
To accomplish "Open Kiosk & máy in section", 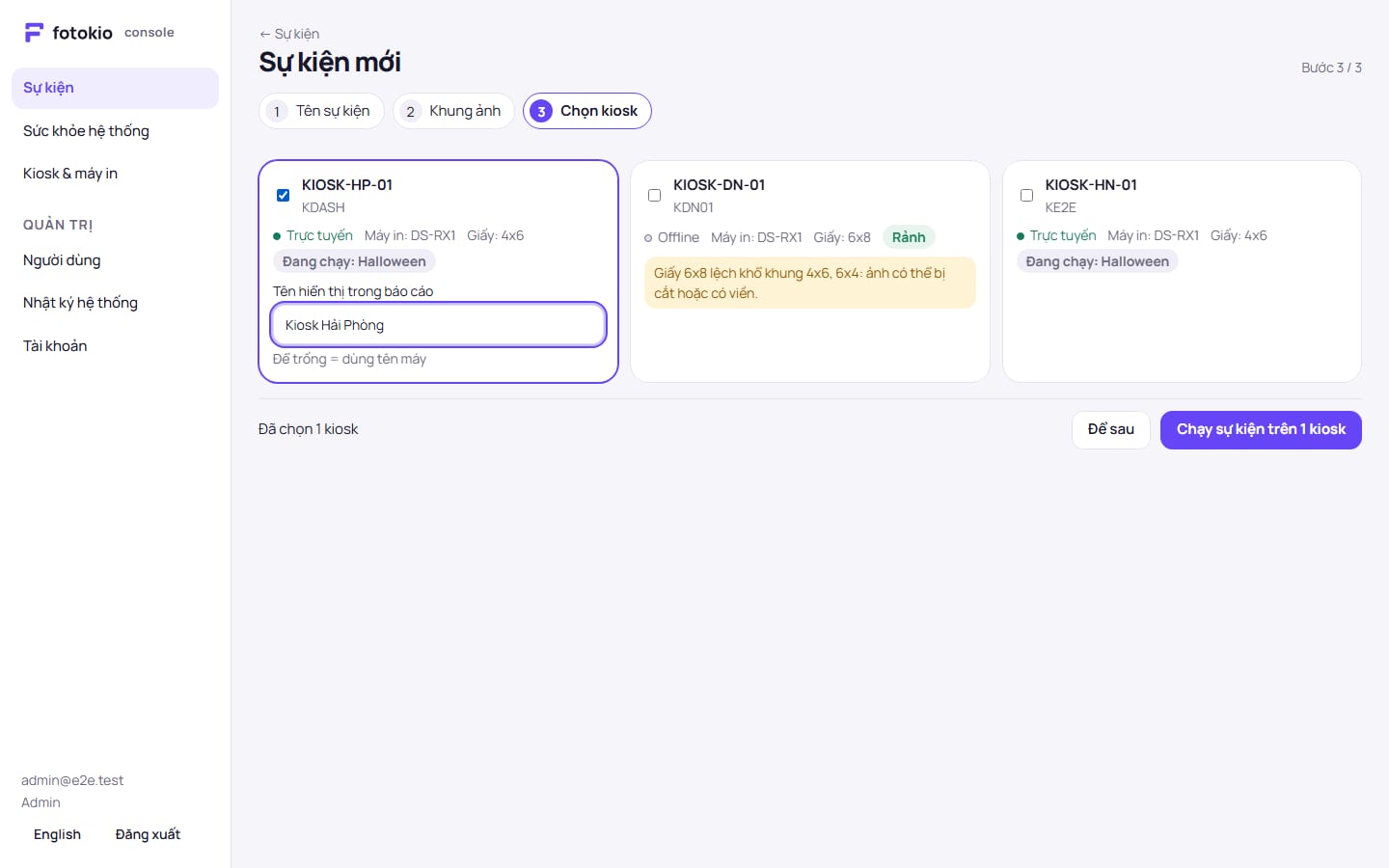I will tap(115, 174).
